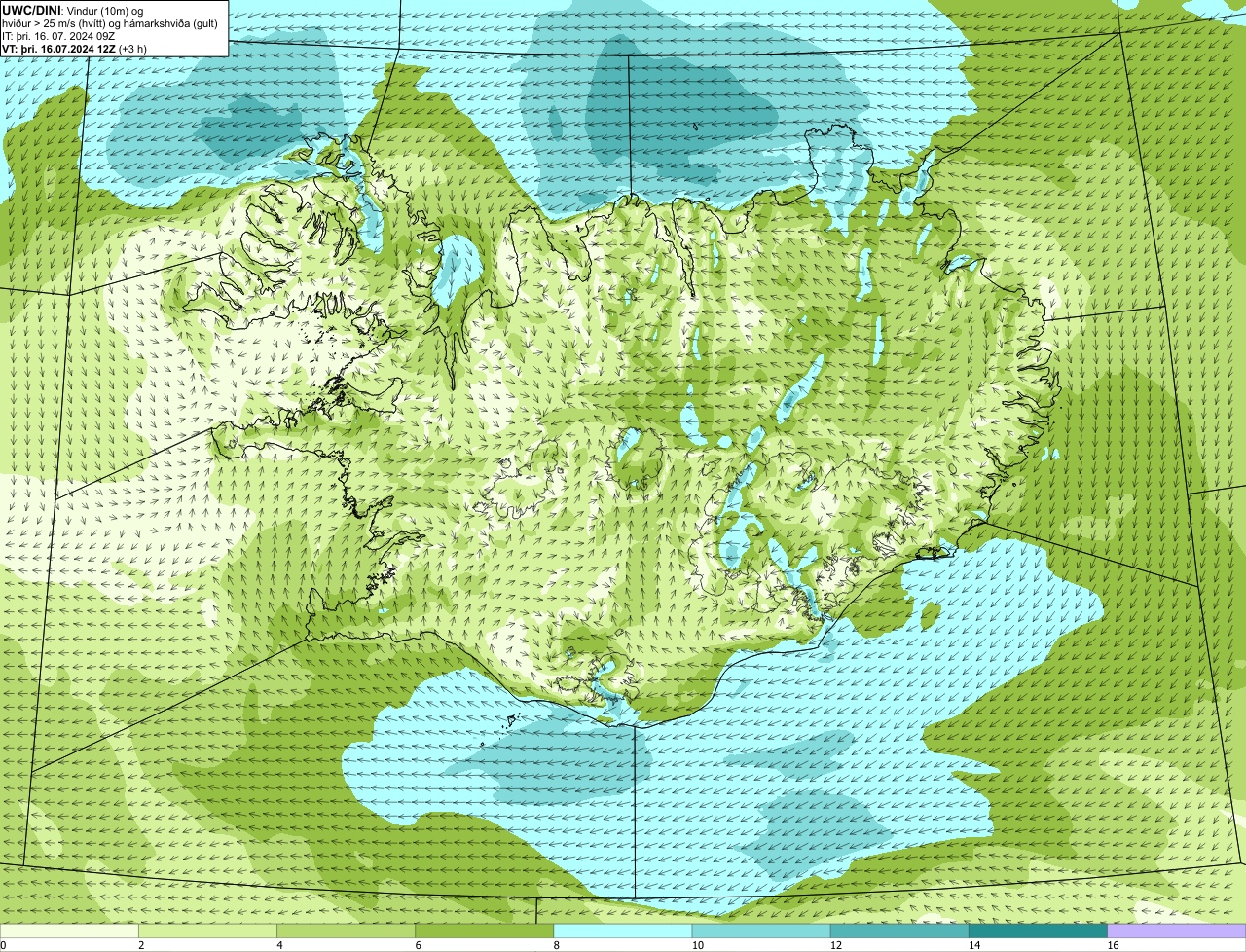Click the "UWC/DINI: Vindur (10m) og" title line
The width and height of the screenshot is (1246, 952).
click(x=73, y=10)
